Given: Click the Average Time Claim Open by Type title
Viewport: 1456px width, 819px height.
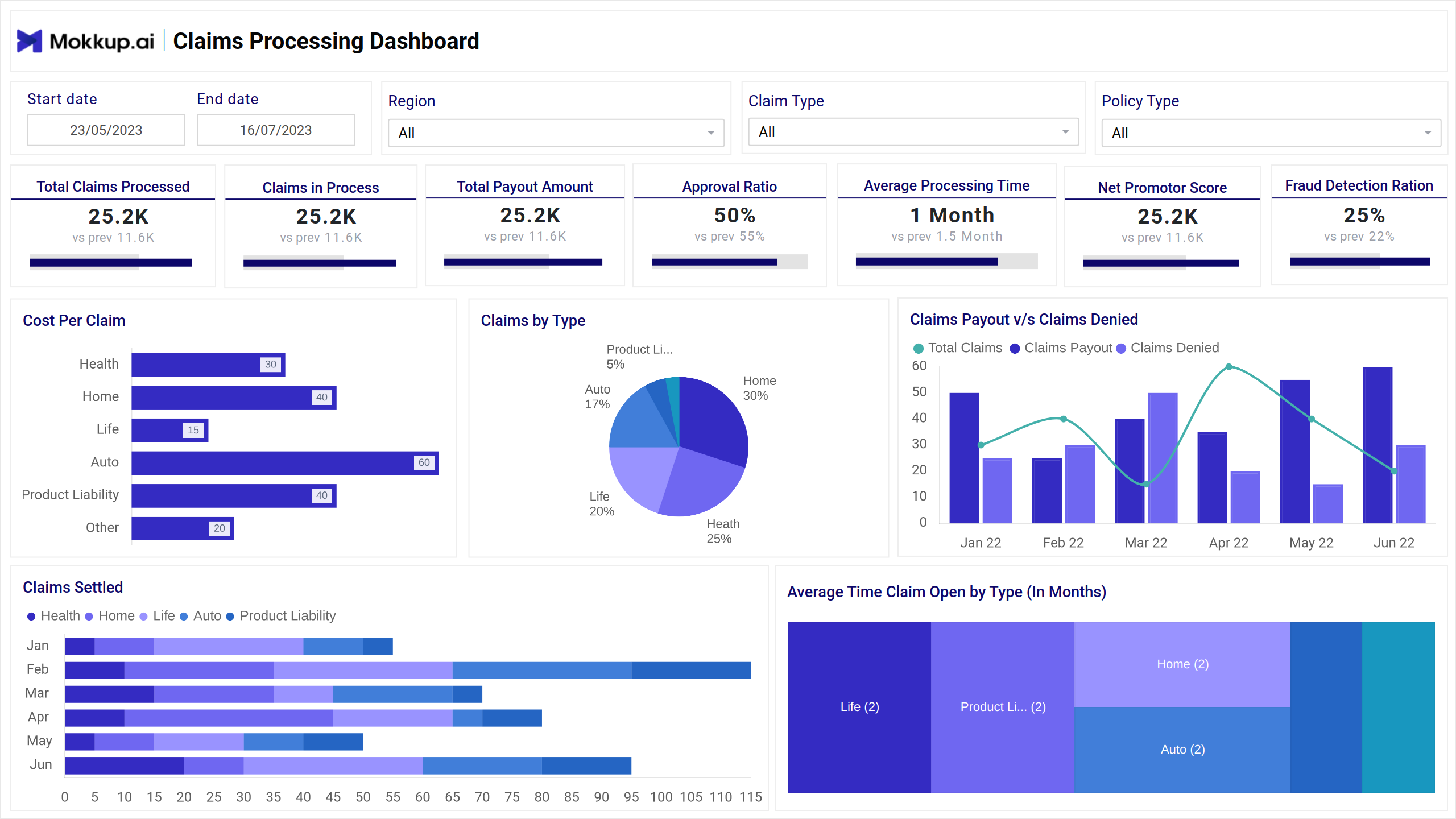Looking at the screenshot, I should click(946, 592).
